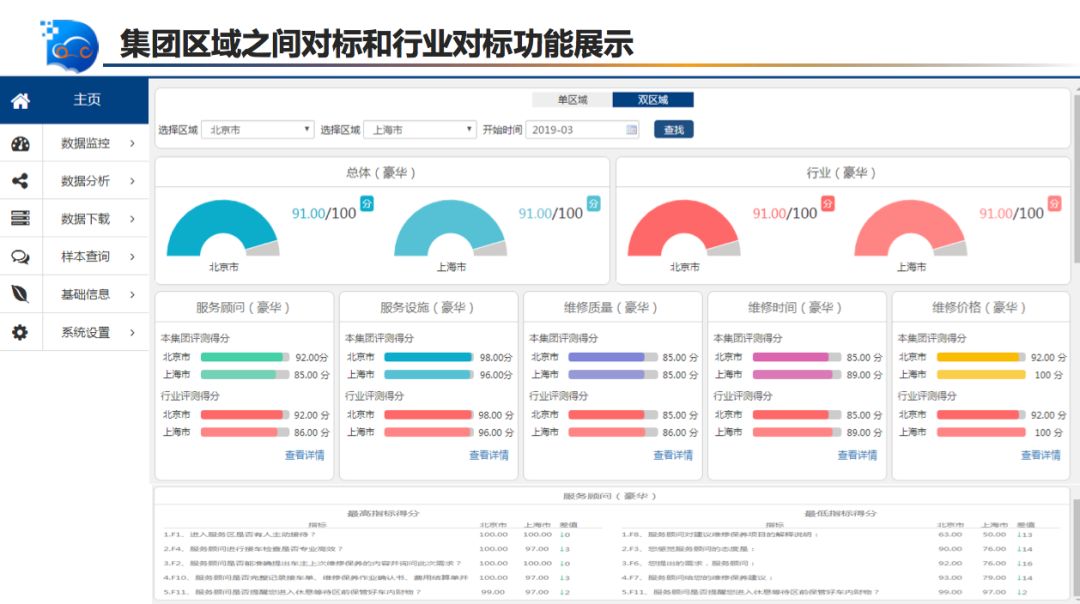Click the 数据监控 dashboard gauge icon

point(20,143)
